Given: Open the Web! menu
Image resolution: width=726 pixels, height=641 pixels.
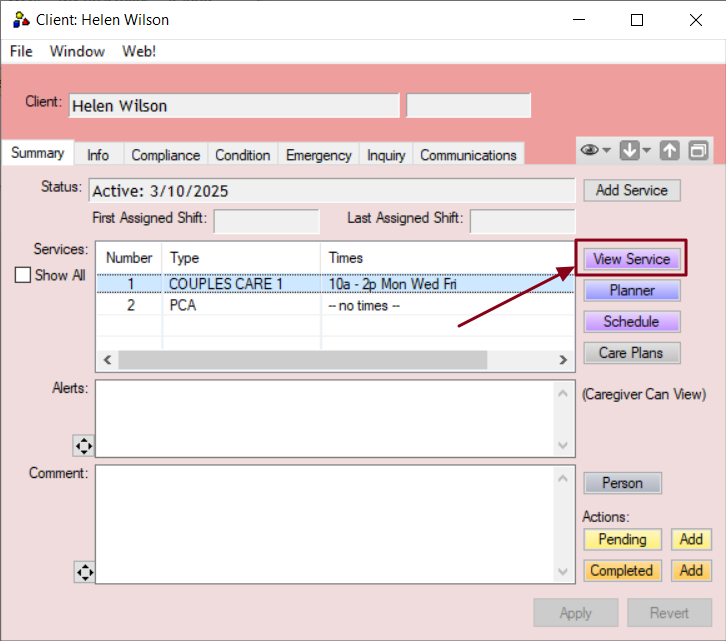Looking at the screenshot, I should tap(139, 51).
